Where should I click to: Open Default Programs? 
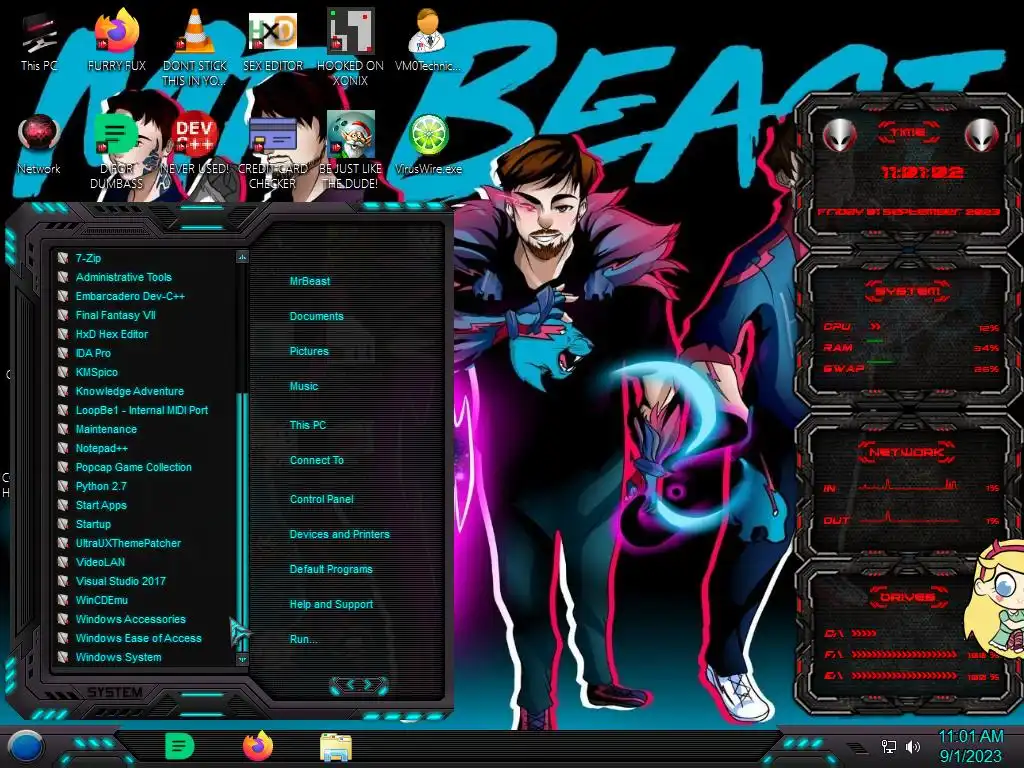coord(330,569)
